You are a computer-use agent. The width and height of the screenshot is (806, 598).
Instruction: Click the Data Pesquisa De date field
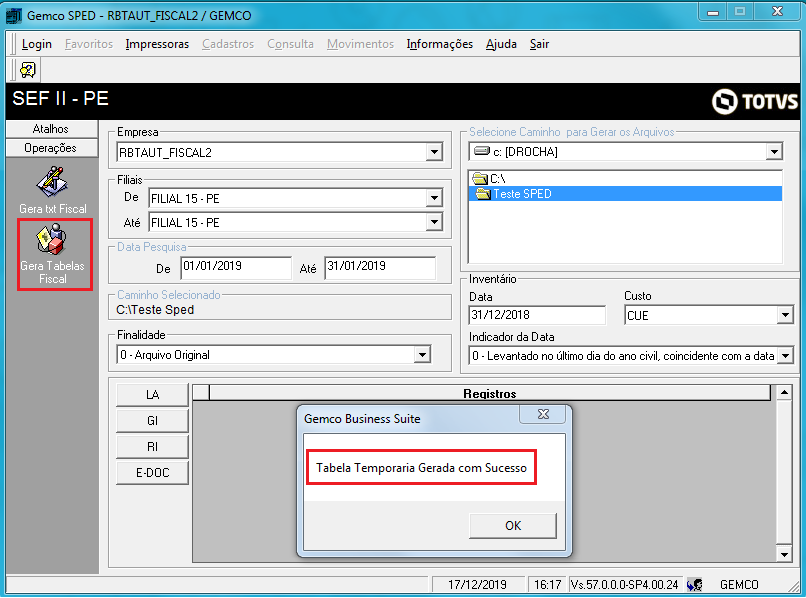point(236,267)
